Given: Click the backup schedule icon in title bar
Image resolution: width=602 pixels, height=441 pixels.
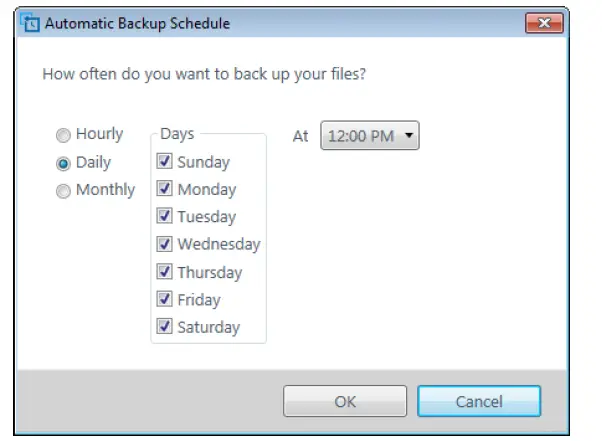Looking at the screenshot, I should pos(31,24).
